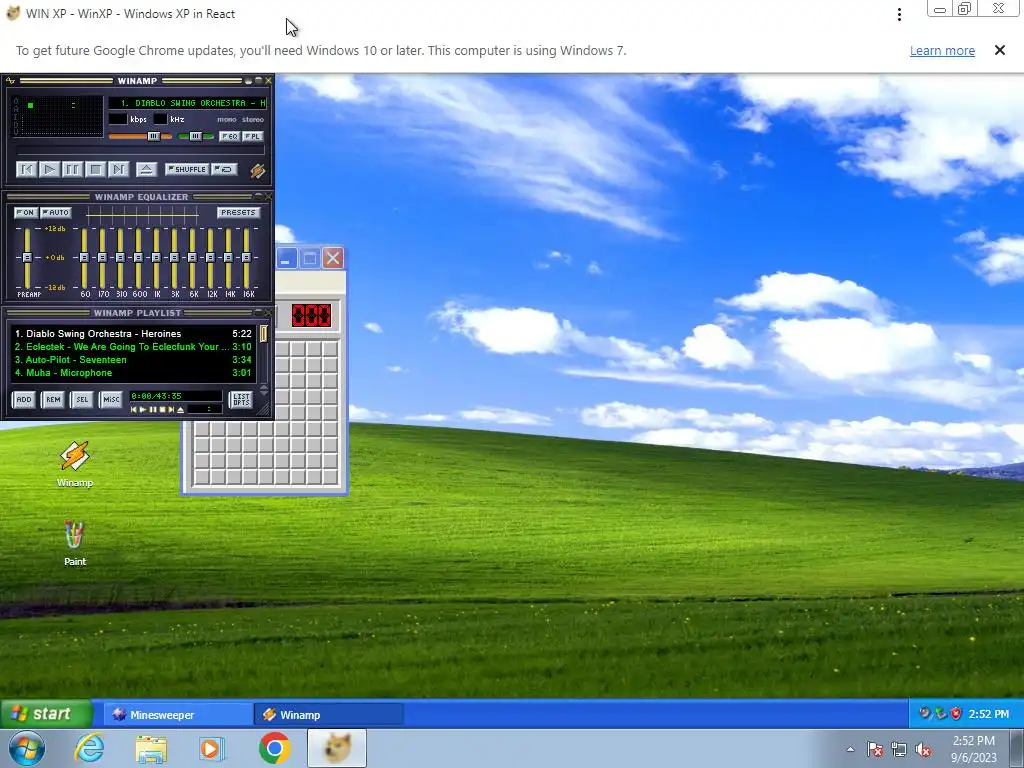Click the Winamp seek position bar
The image size is (1024, 768).
[x=140, y=152]
